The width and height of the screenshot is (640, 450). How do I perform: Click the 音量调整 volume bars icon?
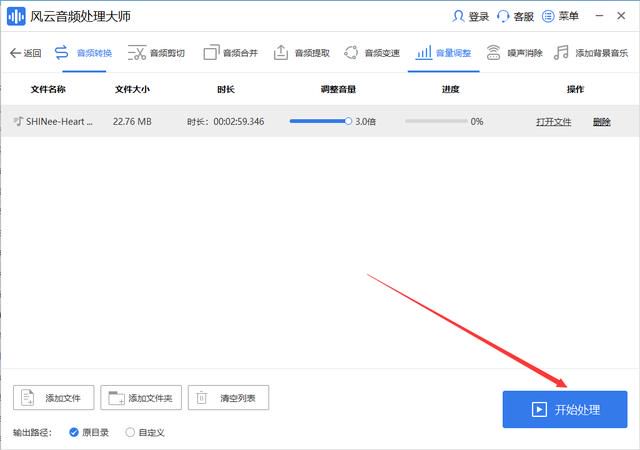pos(424,53)
